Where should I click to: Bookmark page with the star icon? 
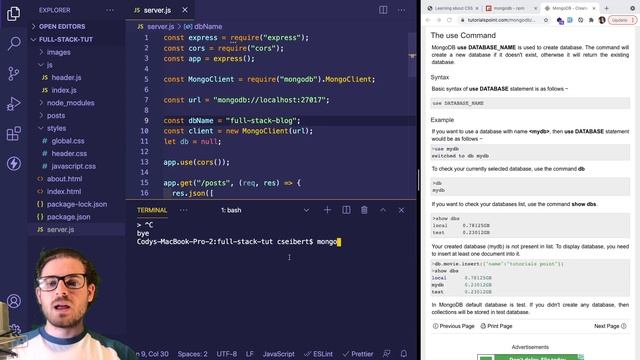pyautogui.click(x=546, y=20)
